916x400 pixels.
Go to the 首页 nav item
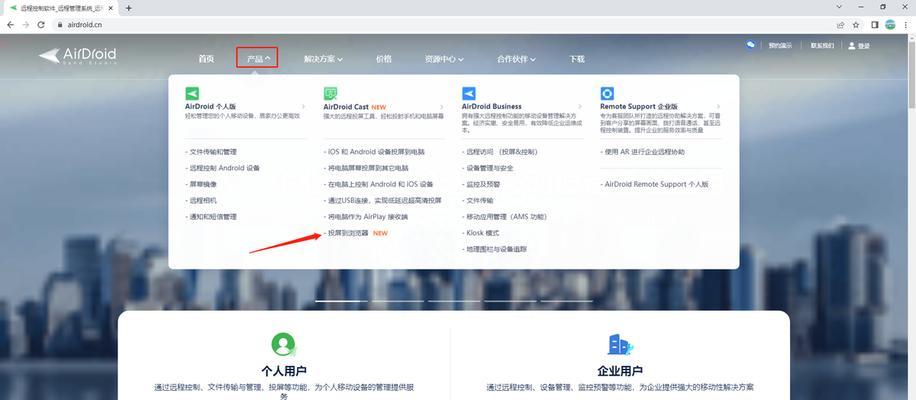(206, 59)
